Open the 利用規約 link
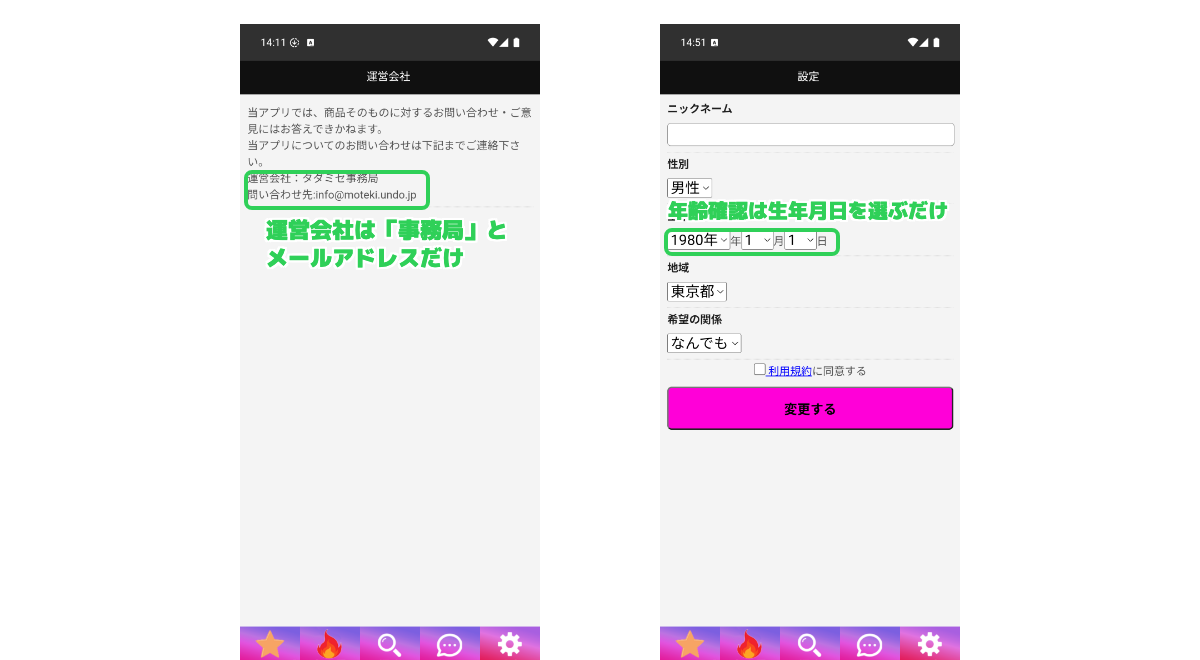The width and height of the screenshot is (1200, 660). [x=789, y=371]
